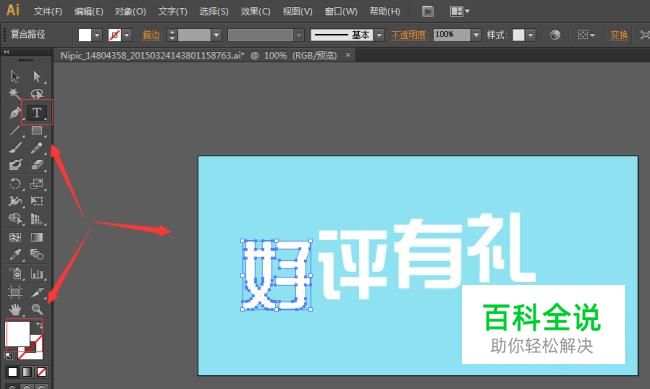Select the Eraser tool

[36, 165]
